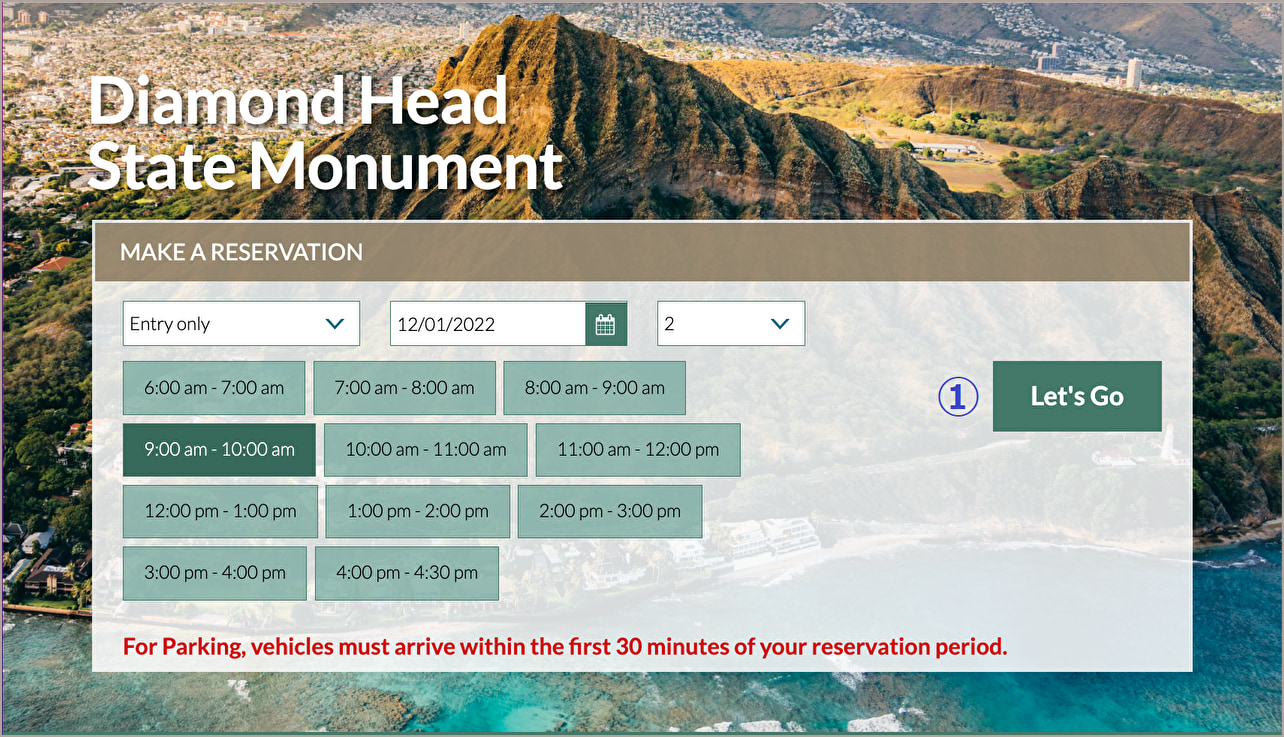Click the Diamond Head State Monument title

(326, 133)
